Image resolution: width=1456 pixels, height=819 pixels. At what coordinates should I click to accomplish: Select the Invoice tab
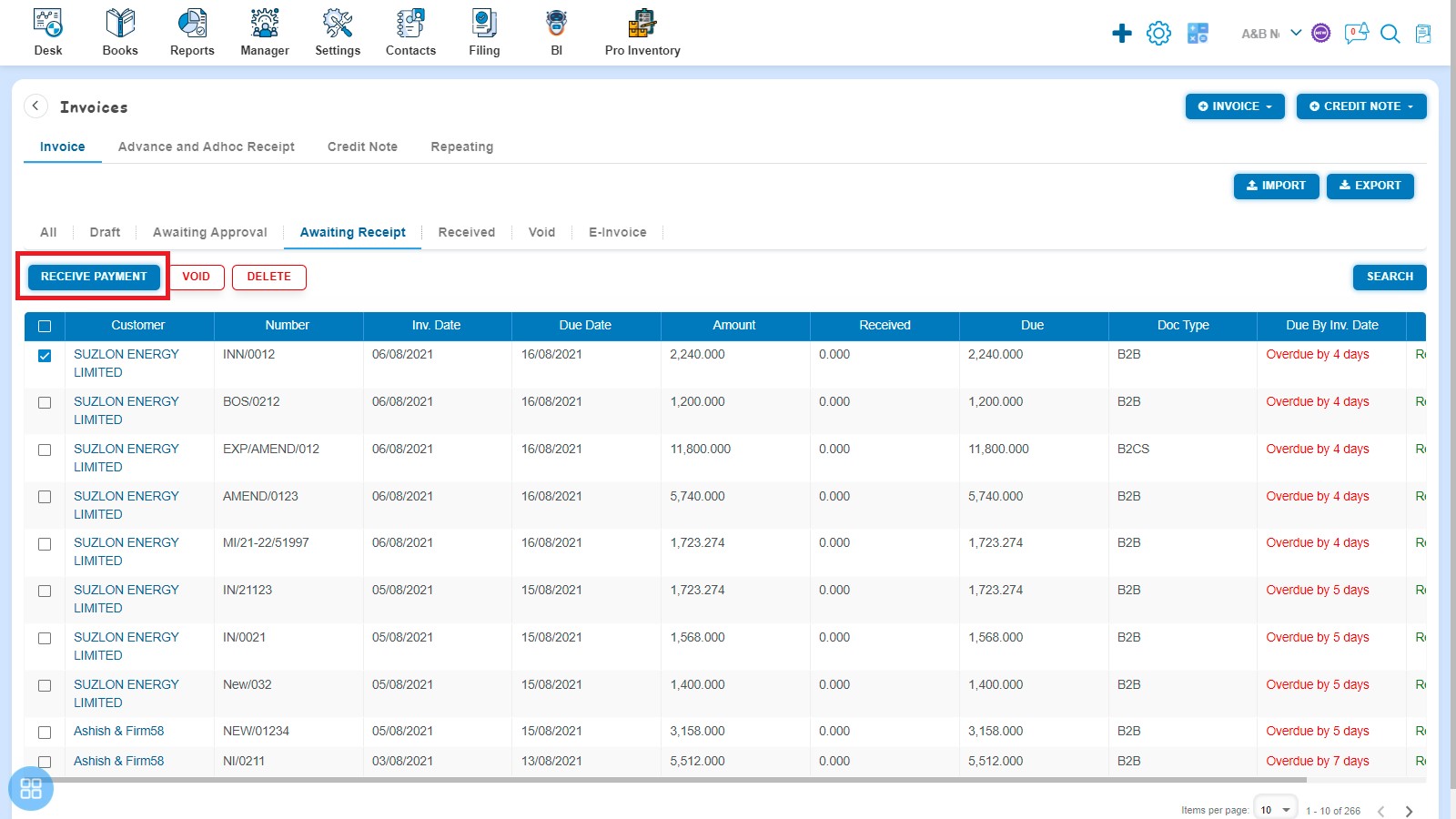coord(63,147)
